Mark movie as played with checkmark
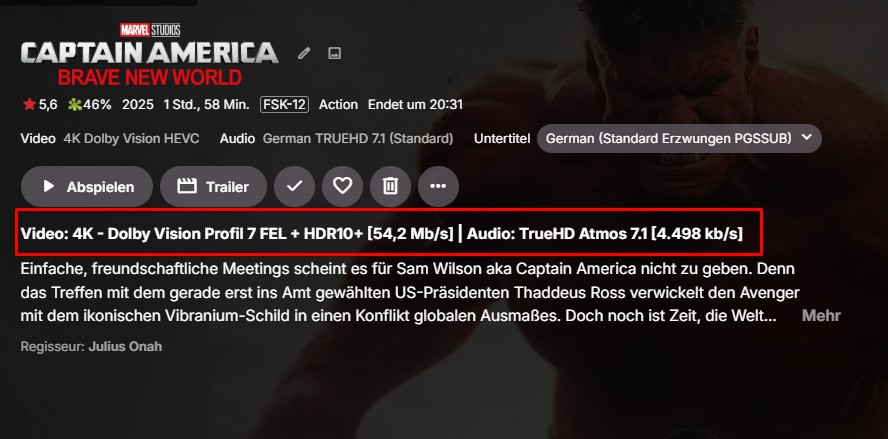Screen dimensions: 888x439 click(x=294, y=186)
